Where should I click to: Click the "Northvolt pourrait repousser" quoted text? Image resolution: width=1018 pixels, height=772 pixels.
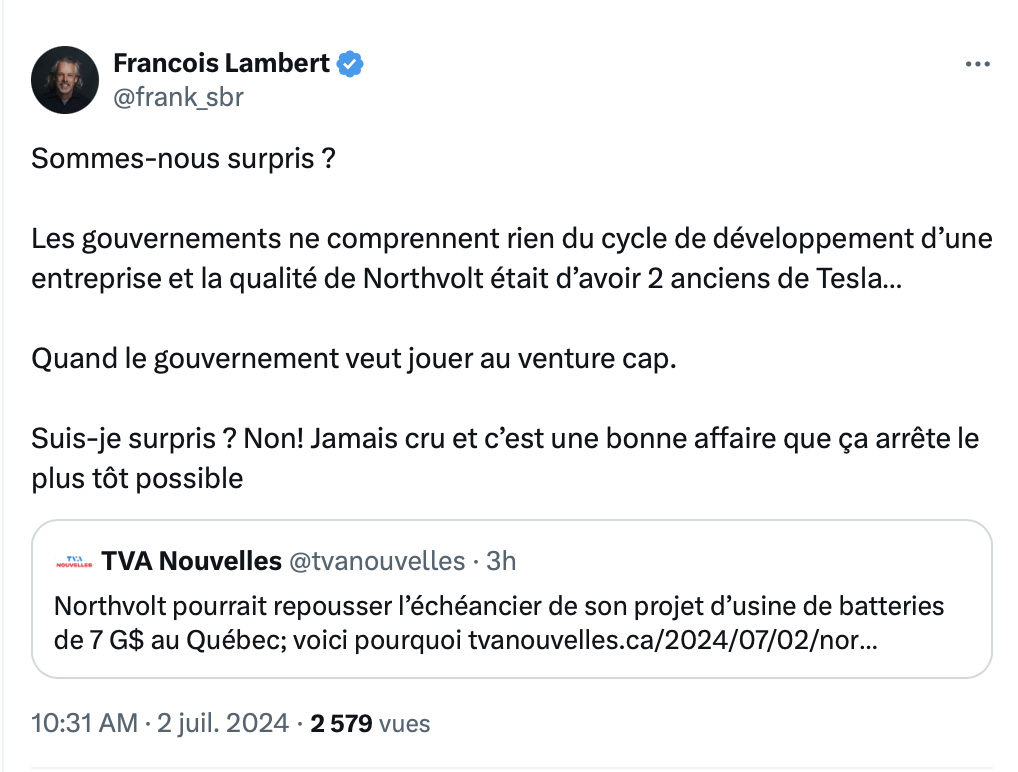[499, 623]
